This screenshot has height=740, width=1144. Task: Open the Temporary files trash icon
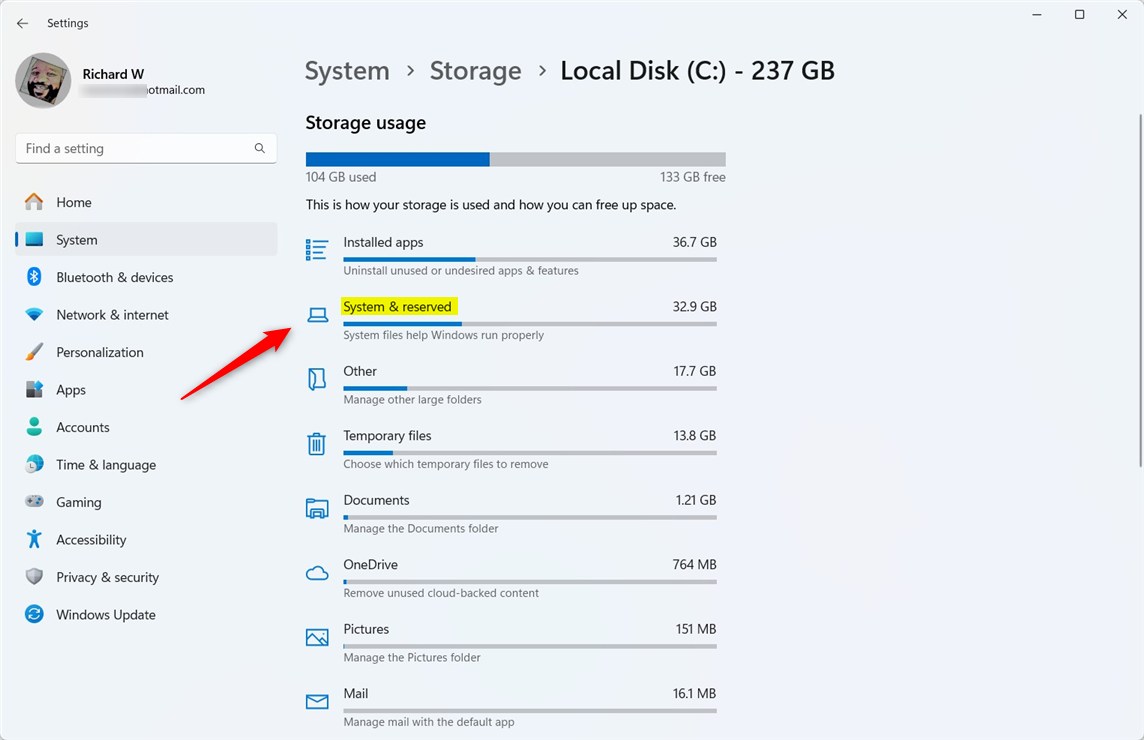click(x=317, y=443)
